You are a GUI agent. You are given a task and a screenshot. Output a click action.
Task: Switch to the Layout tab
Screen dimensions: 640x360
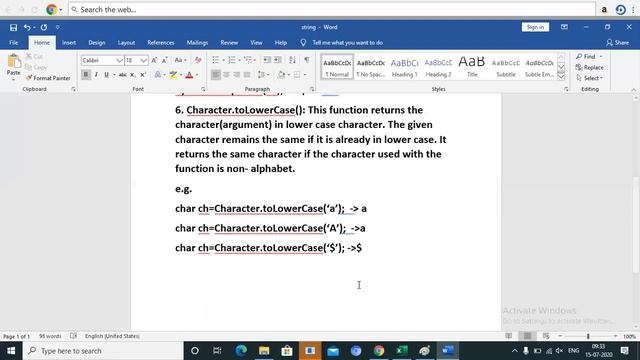[126, 42]
